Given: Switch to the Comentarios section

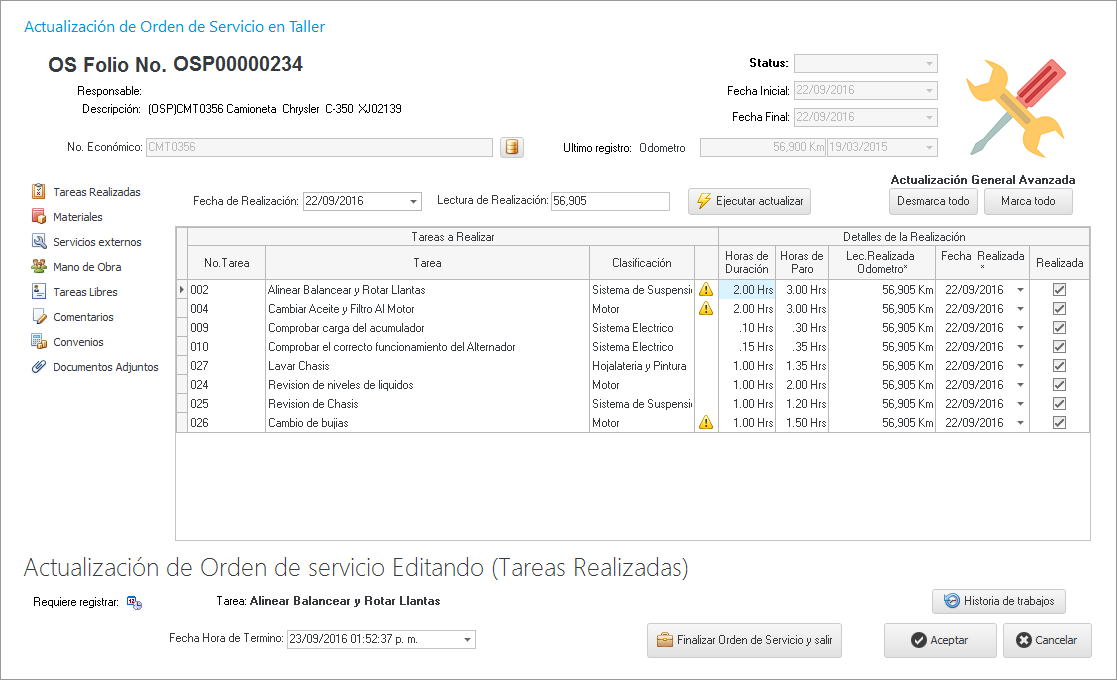Looking at the screenshot, I should click(82, 317).
